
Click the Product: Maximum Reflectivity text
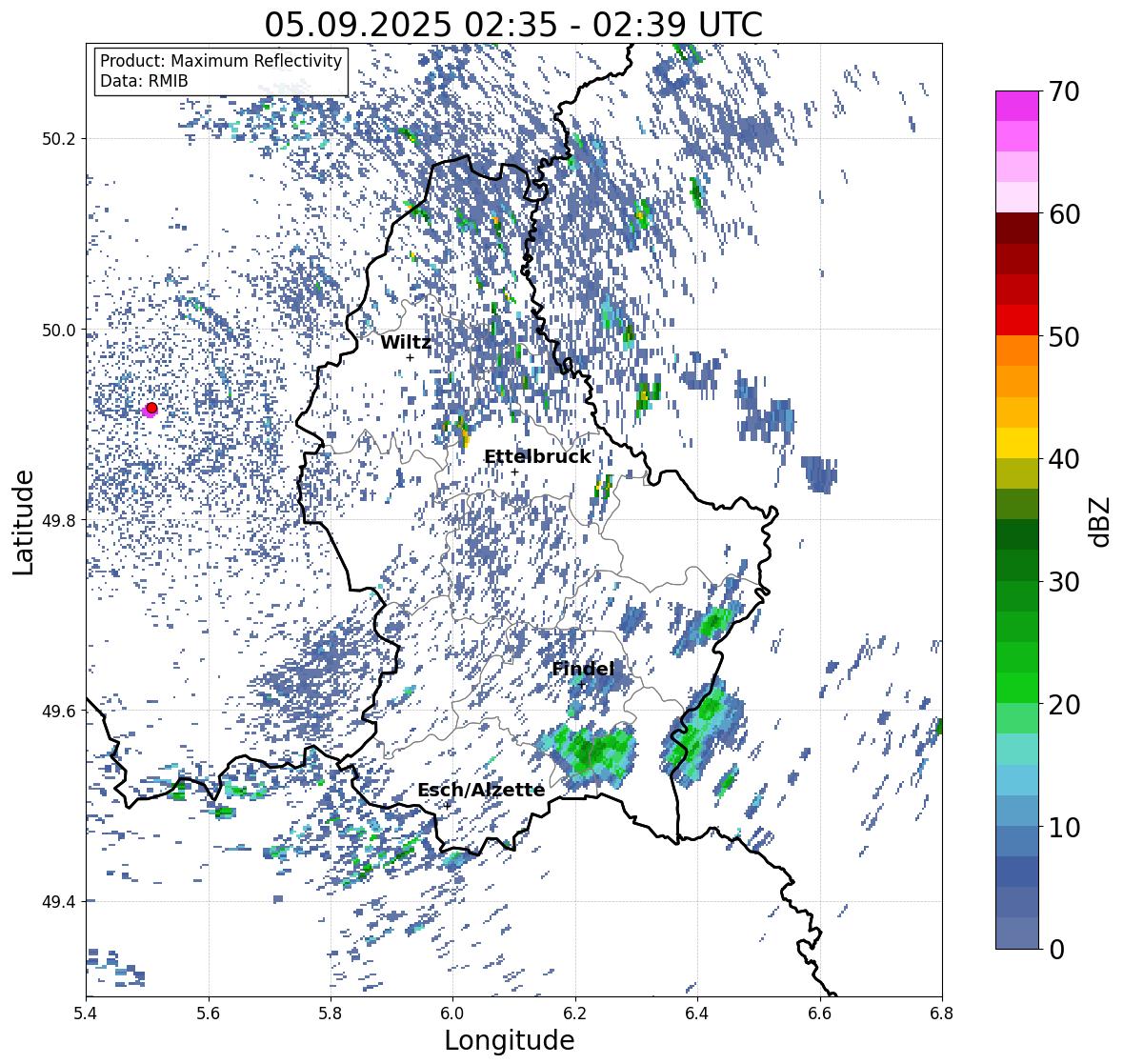pyautogui.click(x=221, y=61)
